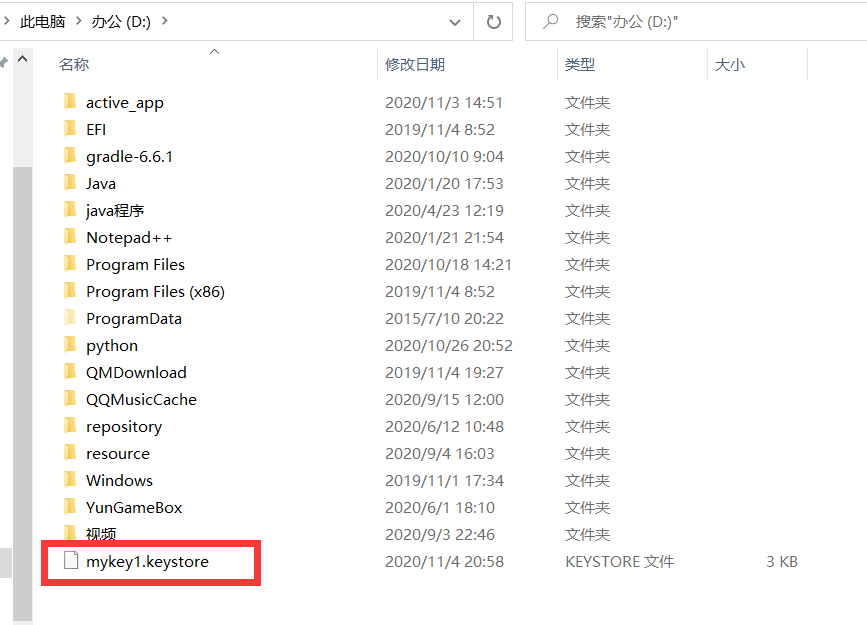
Task: Select the QQMusicCache folder name
Action: pos(142,400)
